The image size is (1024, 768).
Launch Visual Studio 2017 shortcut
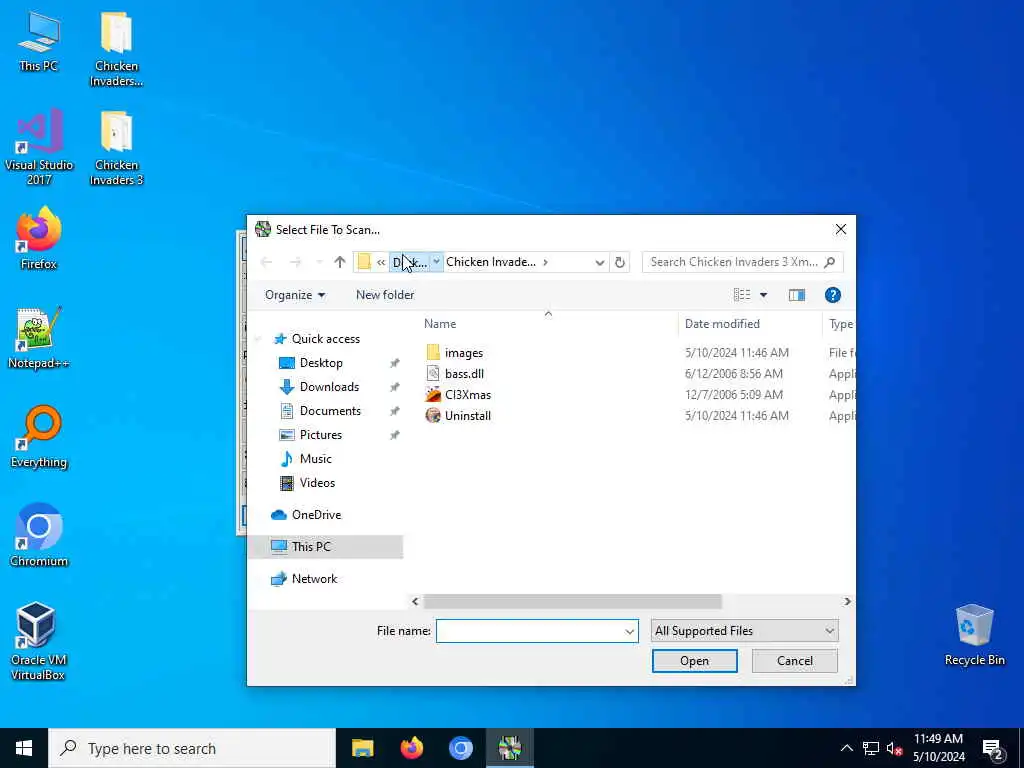click(x=39, y=148)
